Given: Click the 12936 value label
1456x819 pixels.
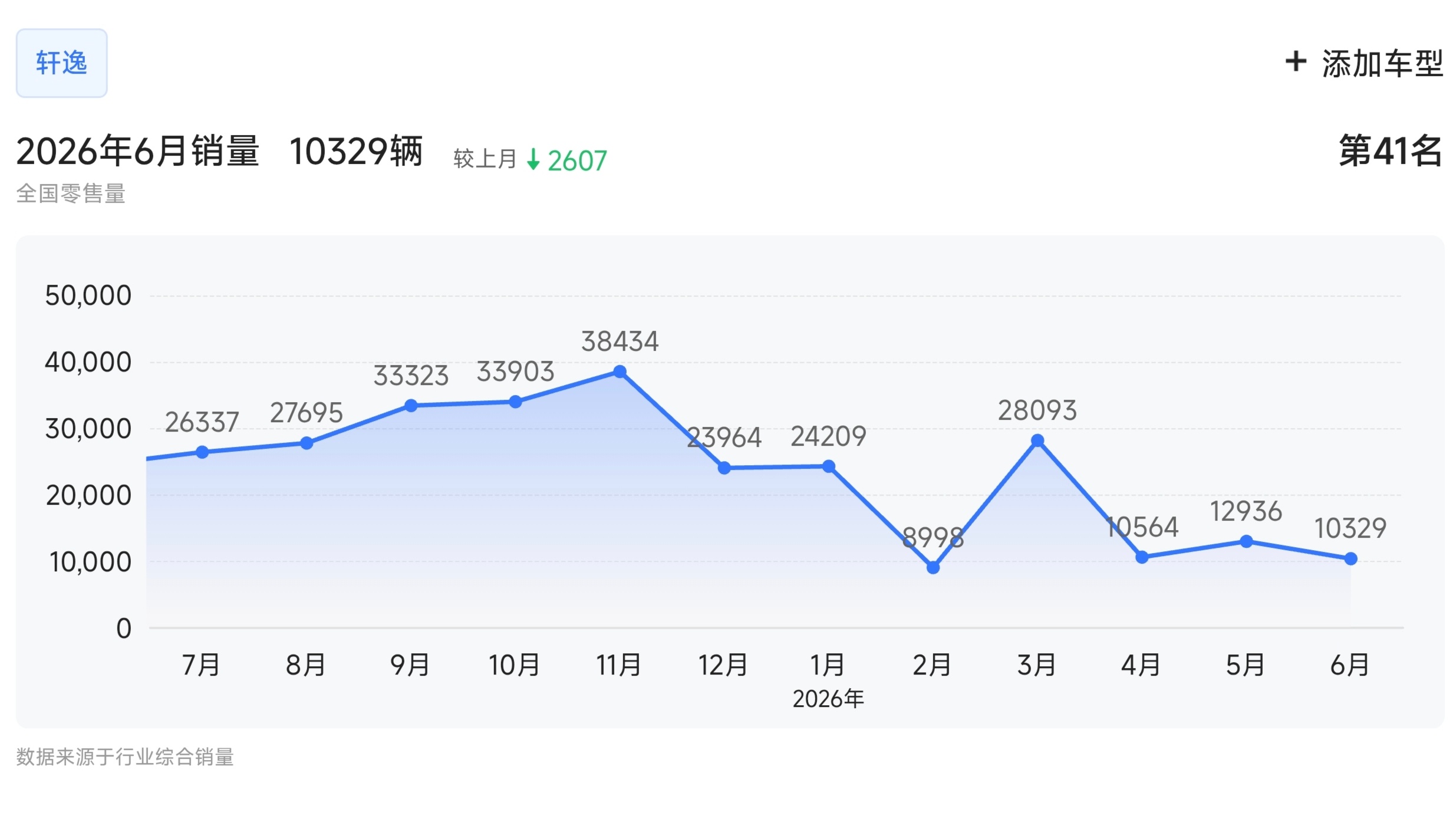Looking at the screenshot, I should point(1246,511).
